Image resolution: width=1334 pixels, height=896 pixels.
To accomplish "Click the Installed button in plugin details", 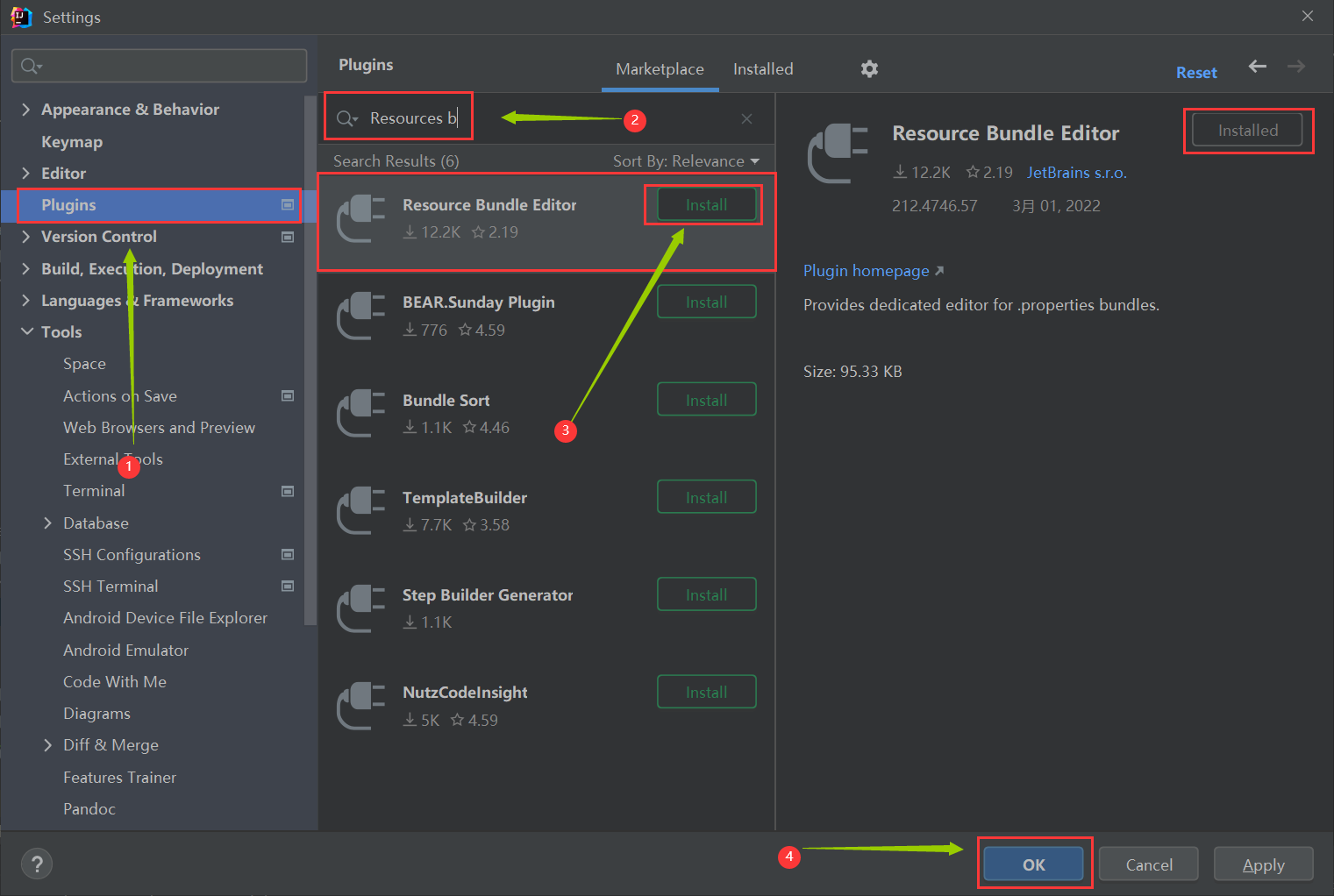I will [x=1247, y=130].
